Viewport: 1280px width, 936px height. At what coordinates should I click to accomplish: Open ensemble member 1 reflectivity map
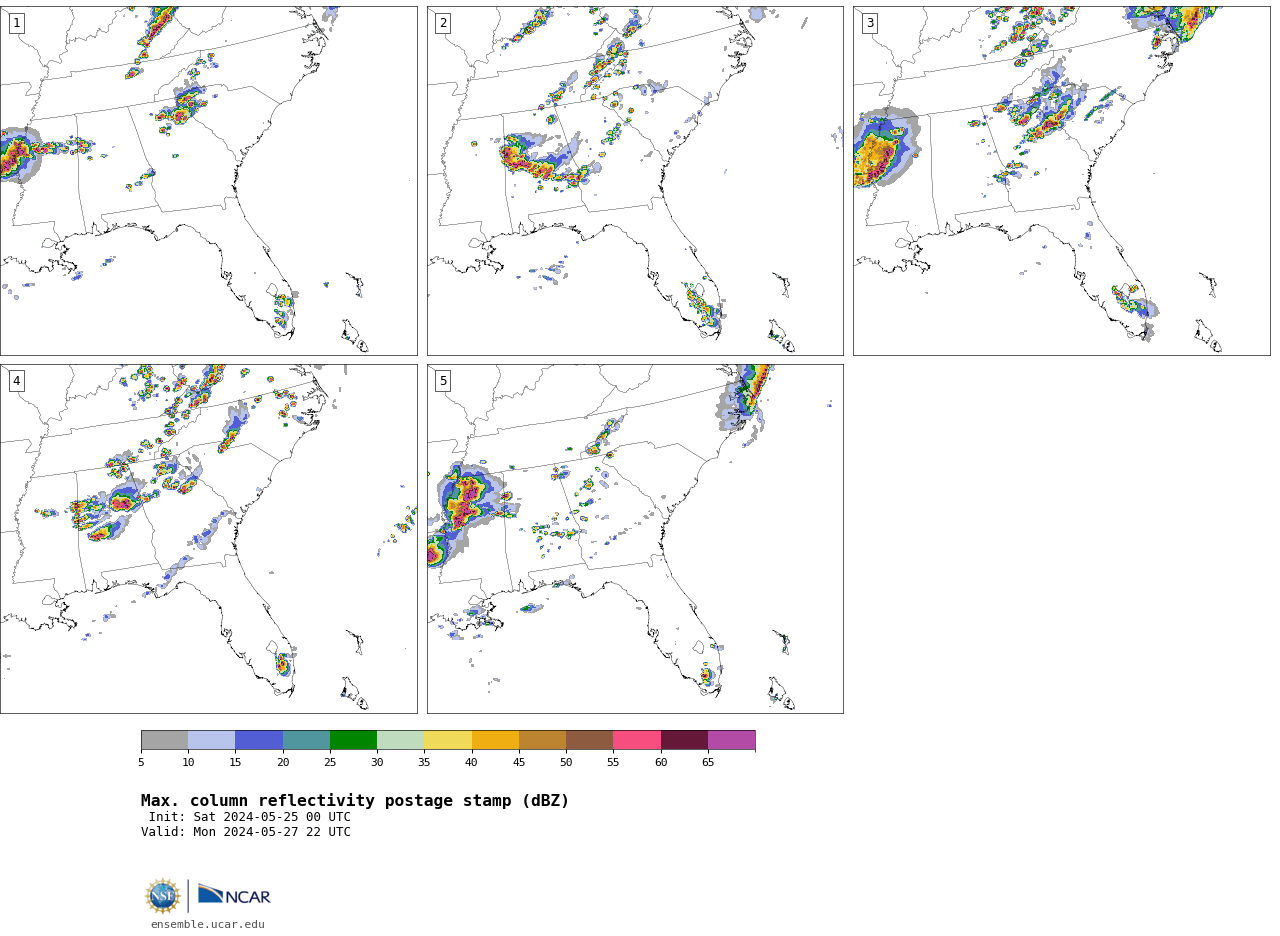(x=208, y=181)
